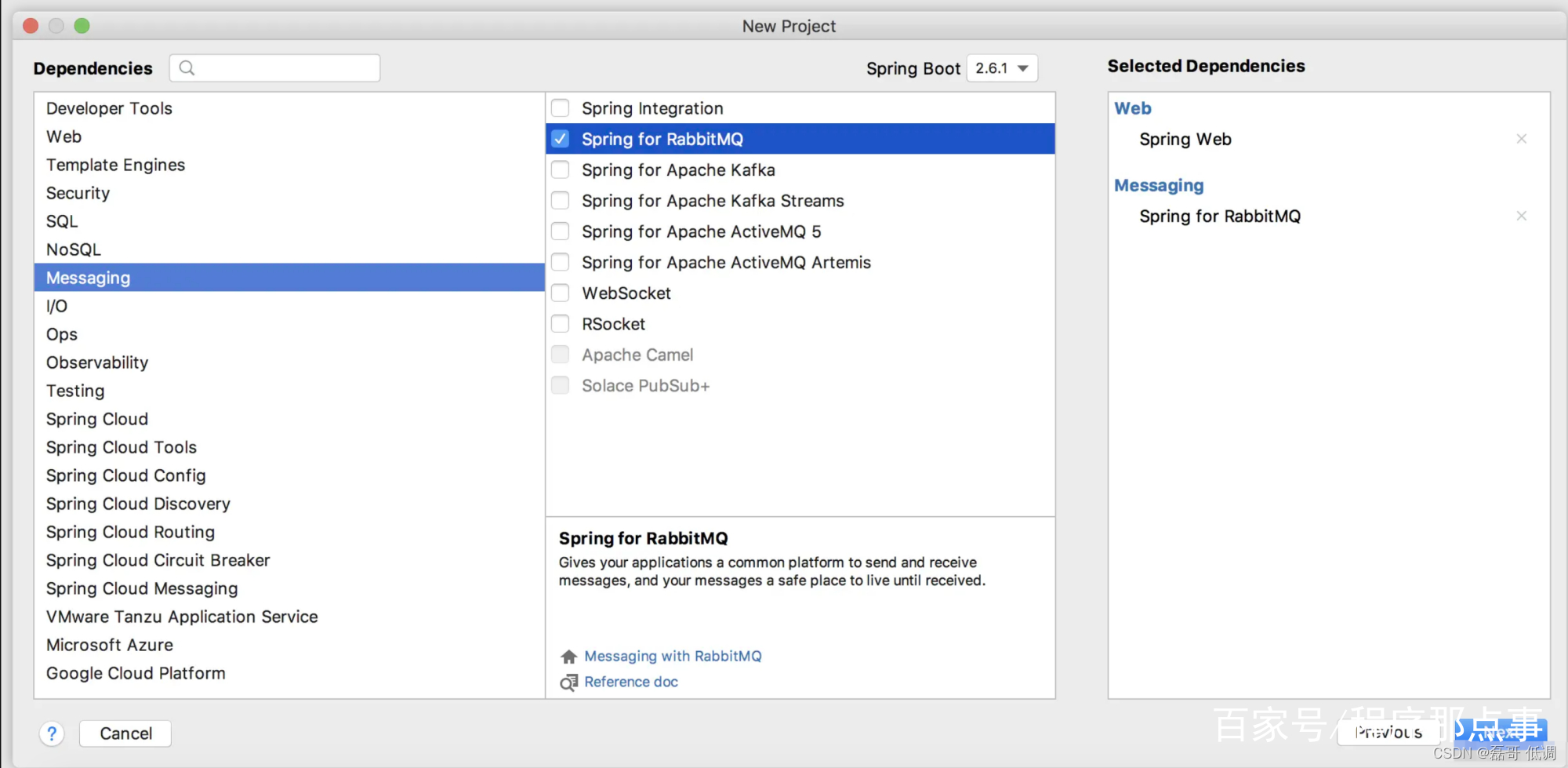Click the Web group header in Selected Dependencies

point(1133,108)
